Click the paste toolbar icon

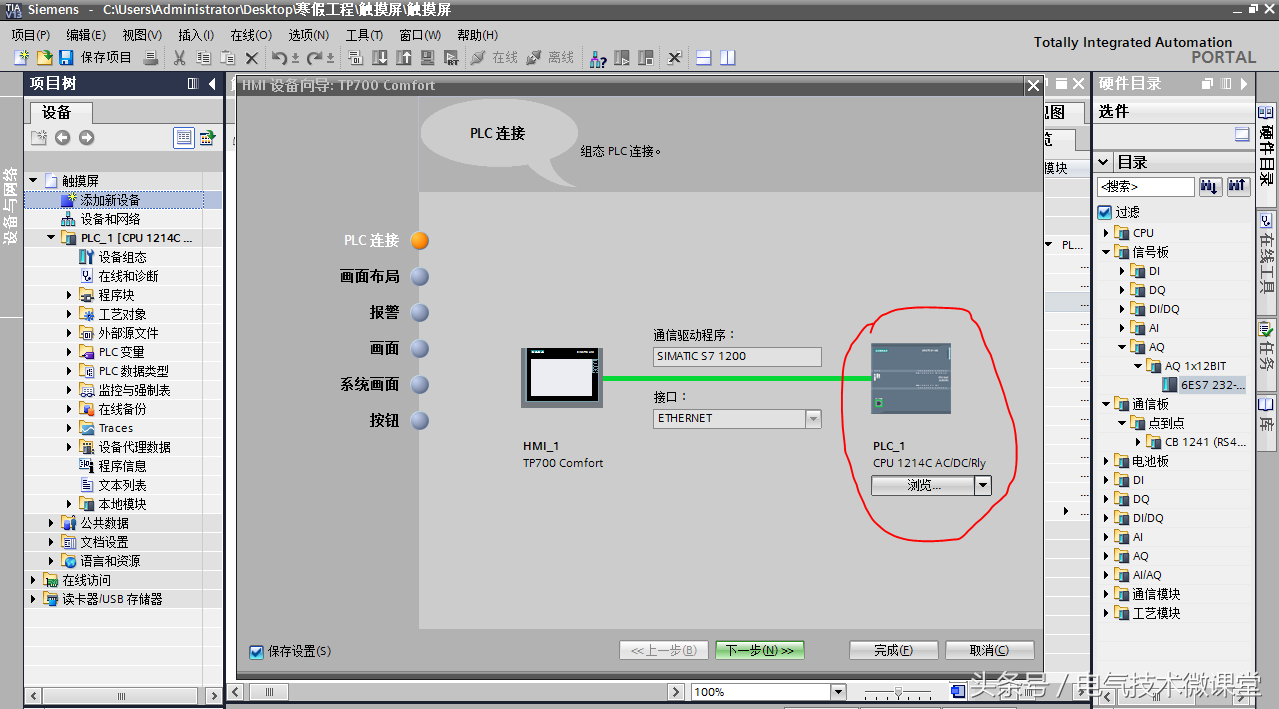(x=228, y=58)
